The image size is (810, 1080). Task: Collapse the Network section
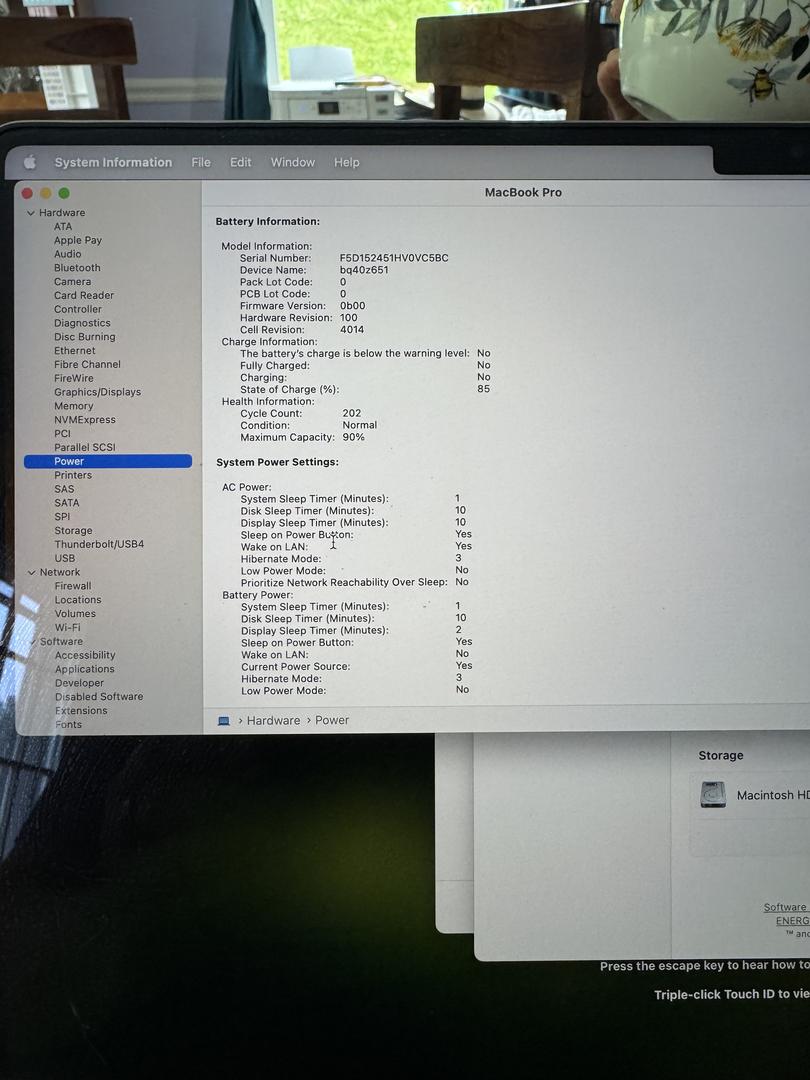pyautogui.click(x=32, y=572)
